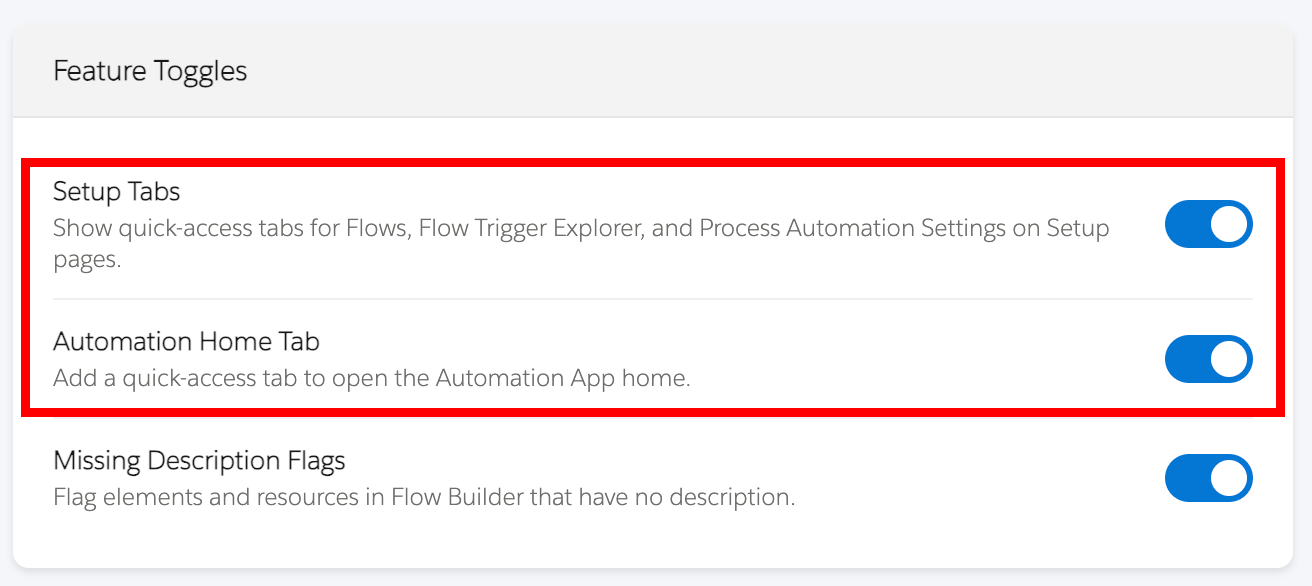Image resolution: width=1312 pixels, height=586 pixels.
Task: Select the Feature Toggles section header
Action: point(148,71)
